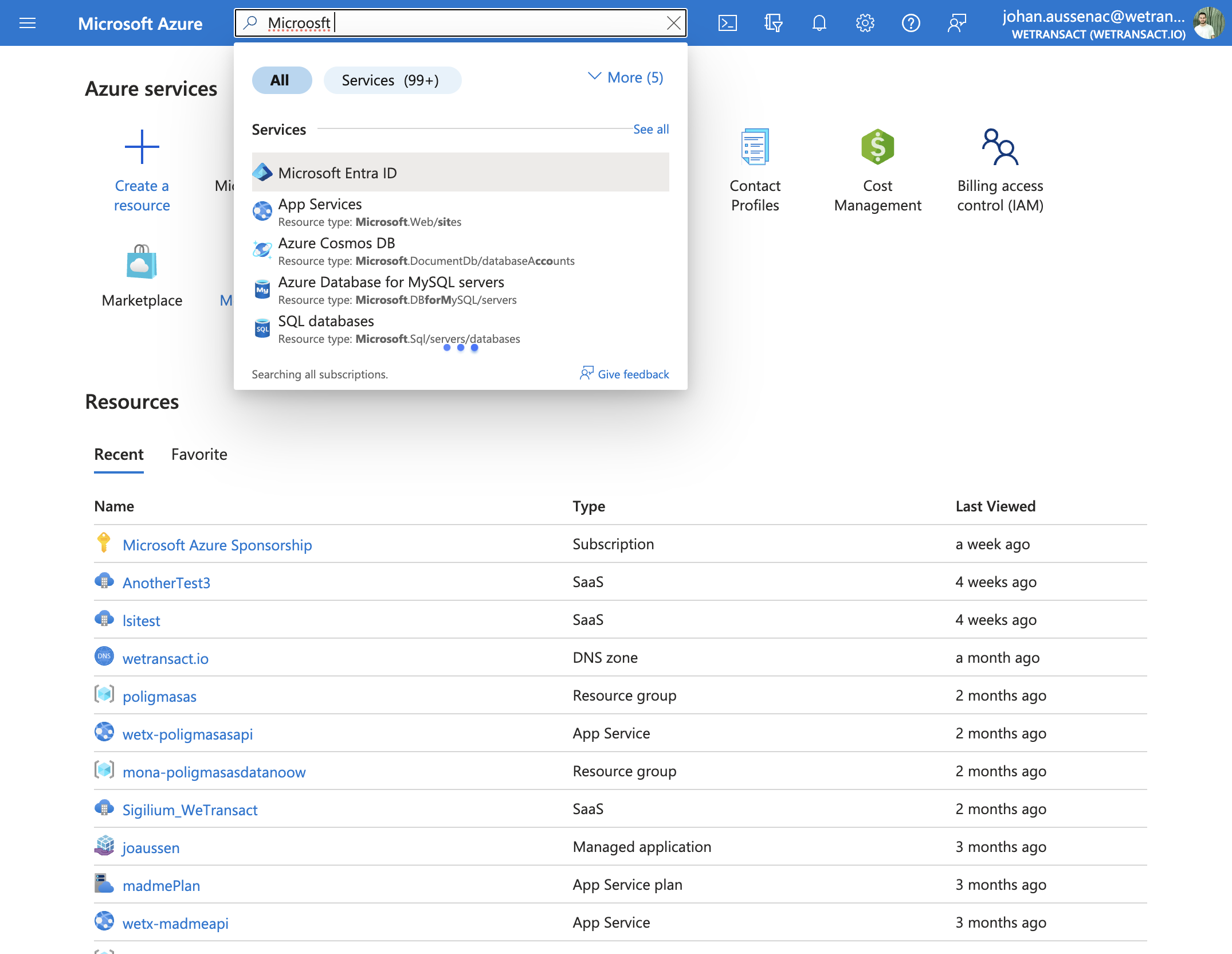Open madmePlan App Service plan
The width and height of the screenshot is (1232, 954).
pos(161,885)
